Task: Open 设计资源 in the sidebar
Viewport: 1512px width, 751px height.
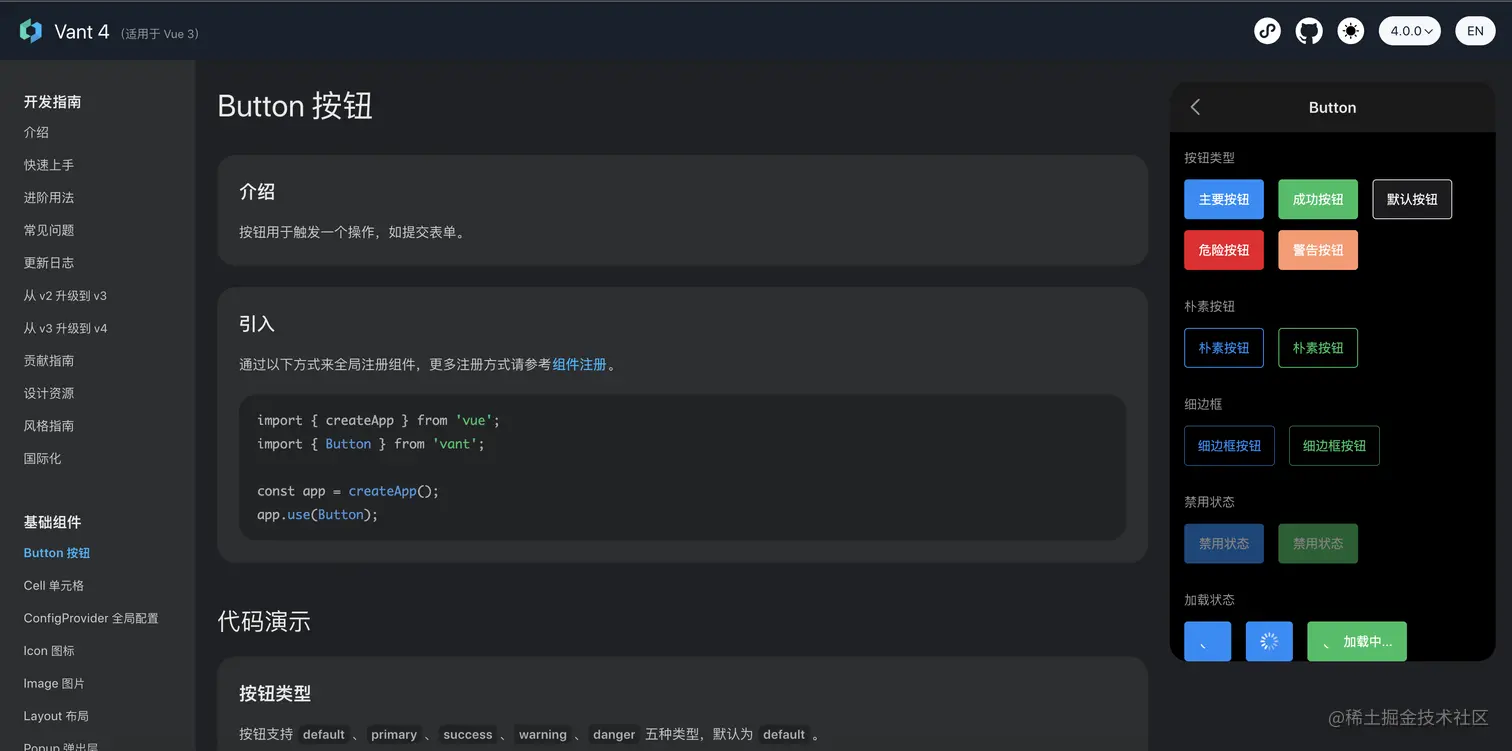Action: tap(49, 393)
